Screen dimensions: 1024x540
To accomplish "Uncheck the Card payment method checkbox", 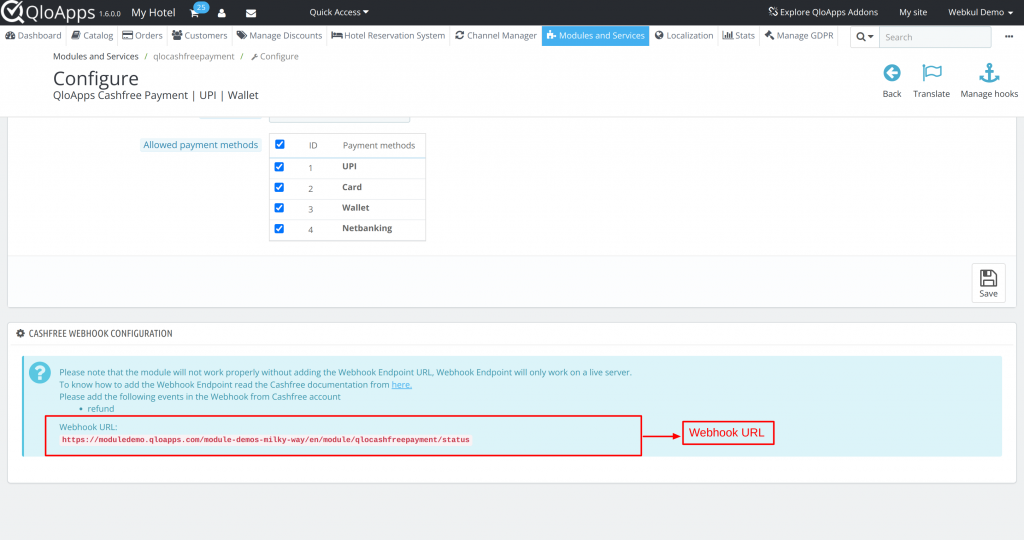I will 279,187.
